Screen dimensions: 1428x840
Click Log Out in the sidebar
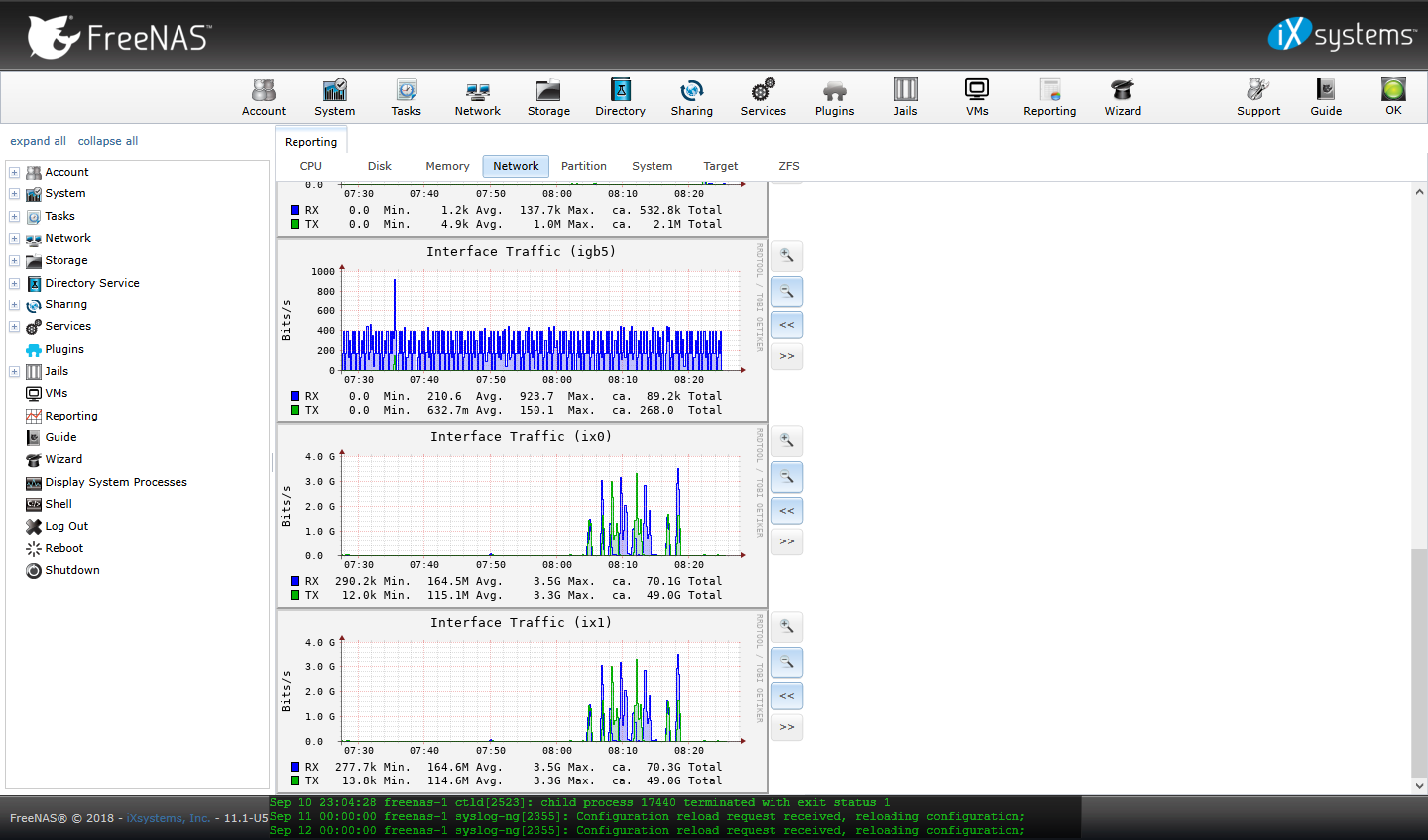66,526
